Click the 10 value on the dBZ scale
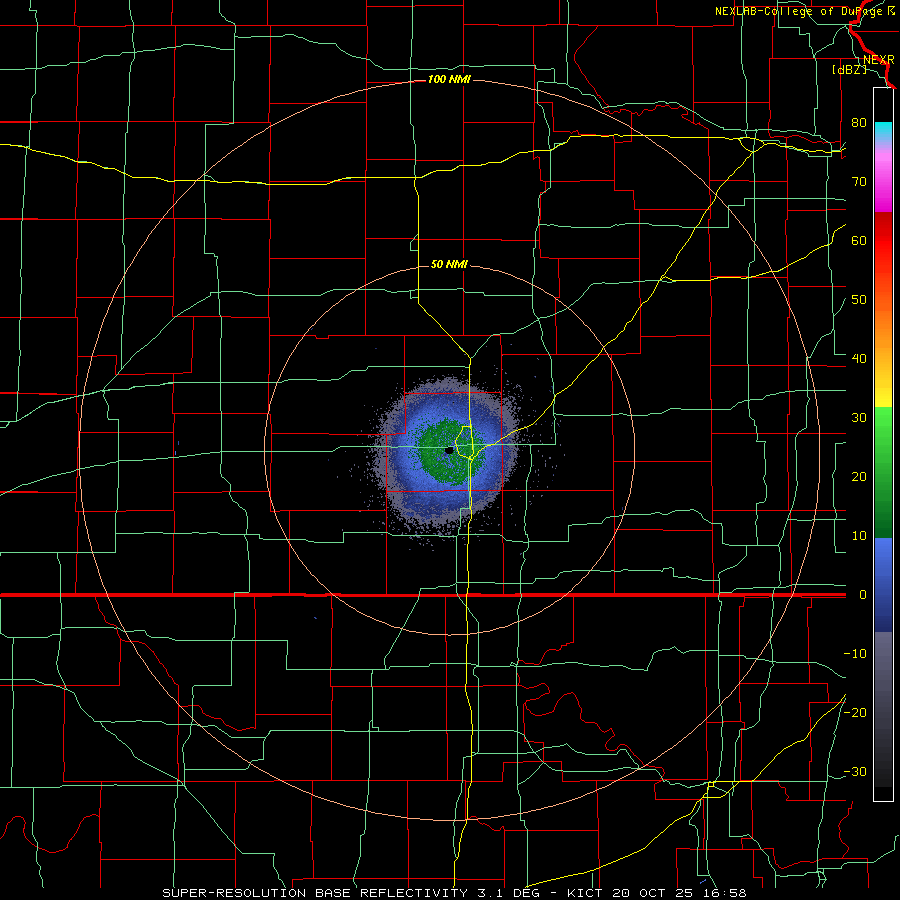Image resolution: width=900 pixels, height=900 pixels. (859, 536)
